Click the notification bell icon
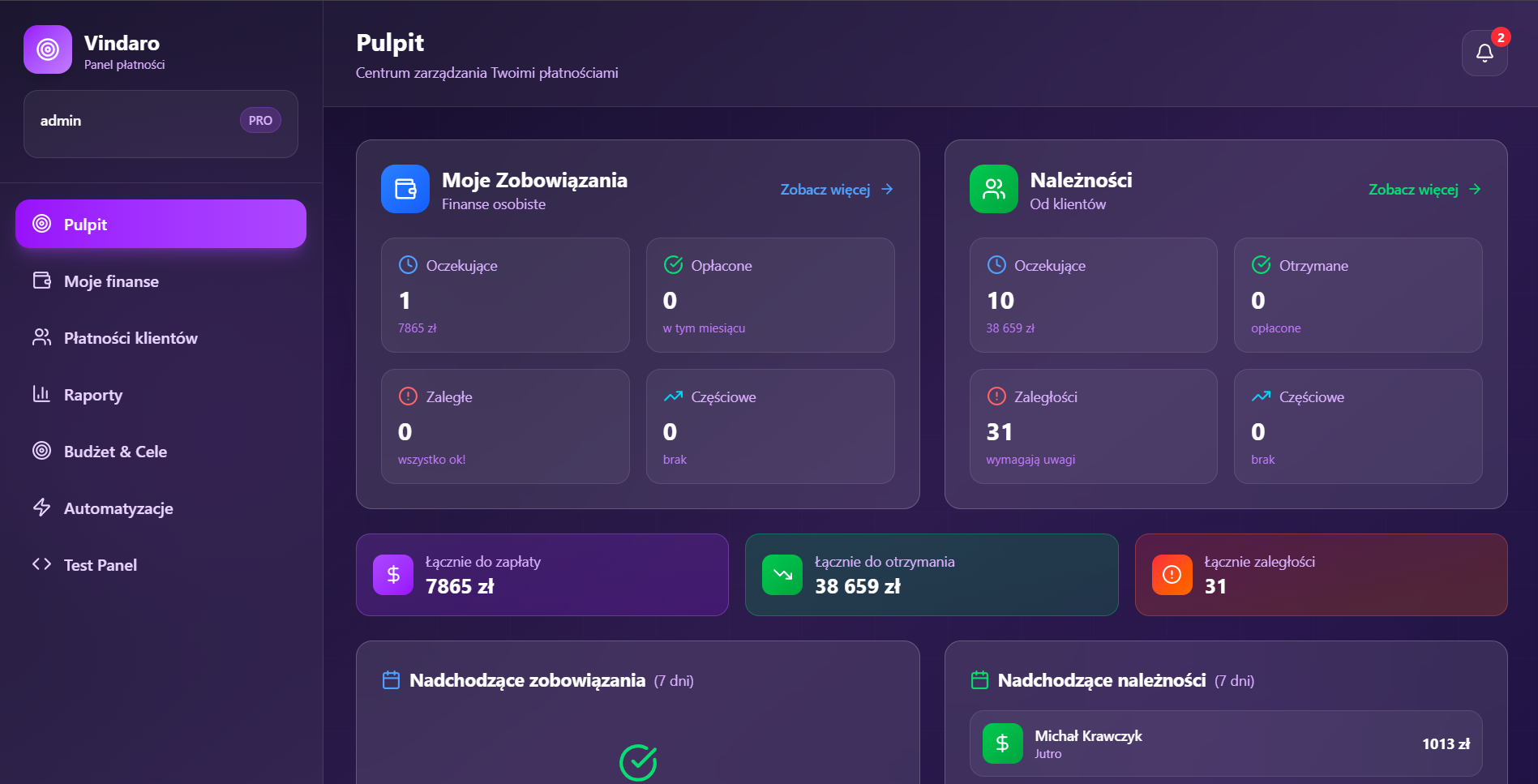The width and height of the screenshot is (1538, 784). 1484,53
